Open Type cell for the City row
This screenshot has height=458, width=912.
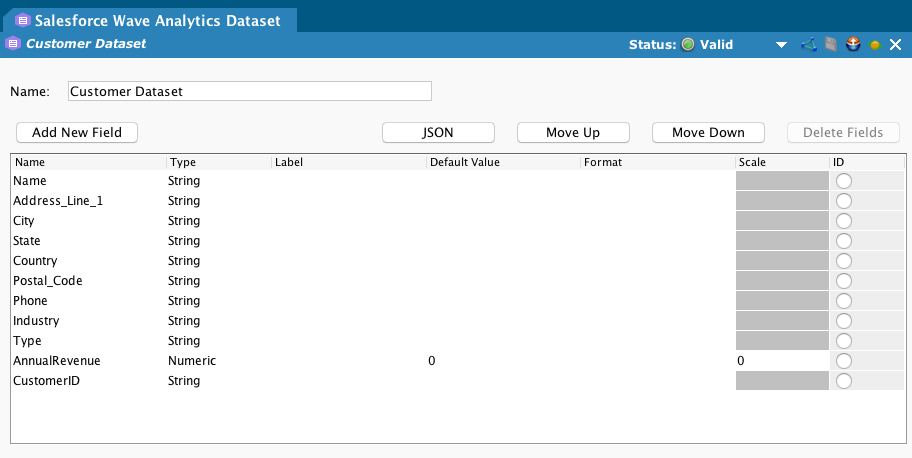[x=218, y=221]
